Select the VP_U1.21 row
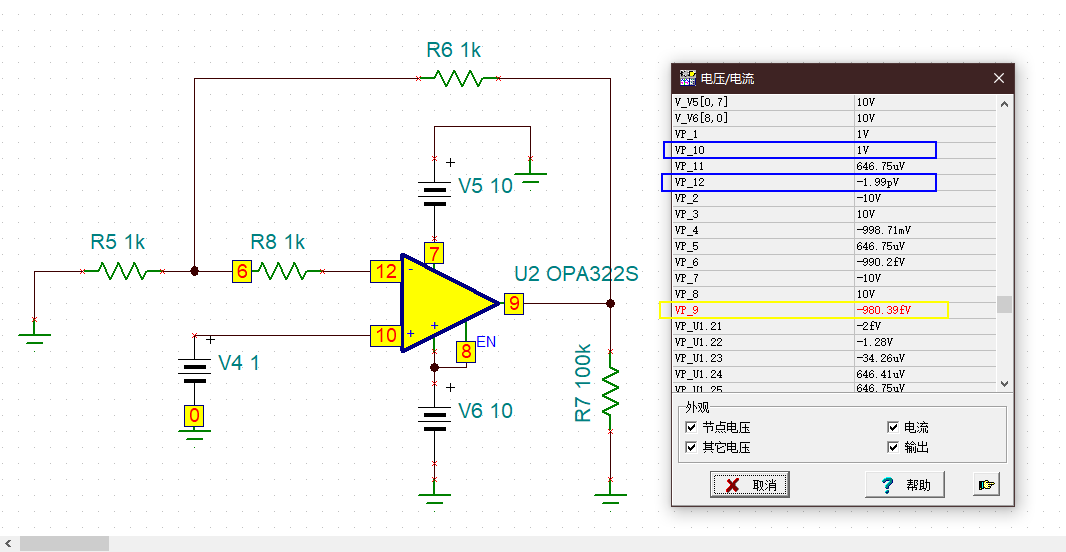 (x=835, y=326)
